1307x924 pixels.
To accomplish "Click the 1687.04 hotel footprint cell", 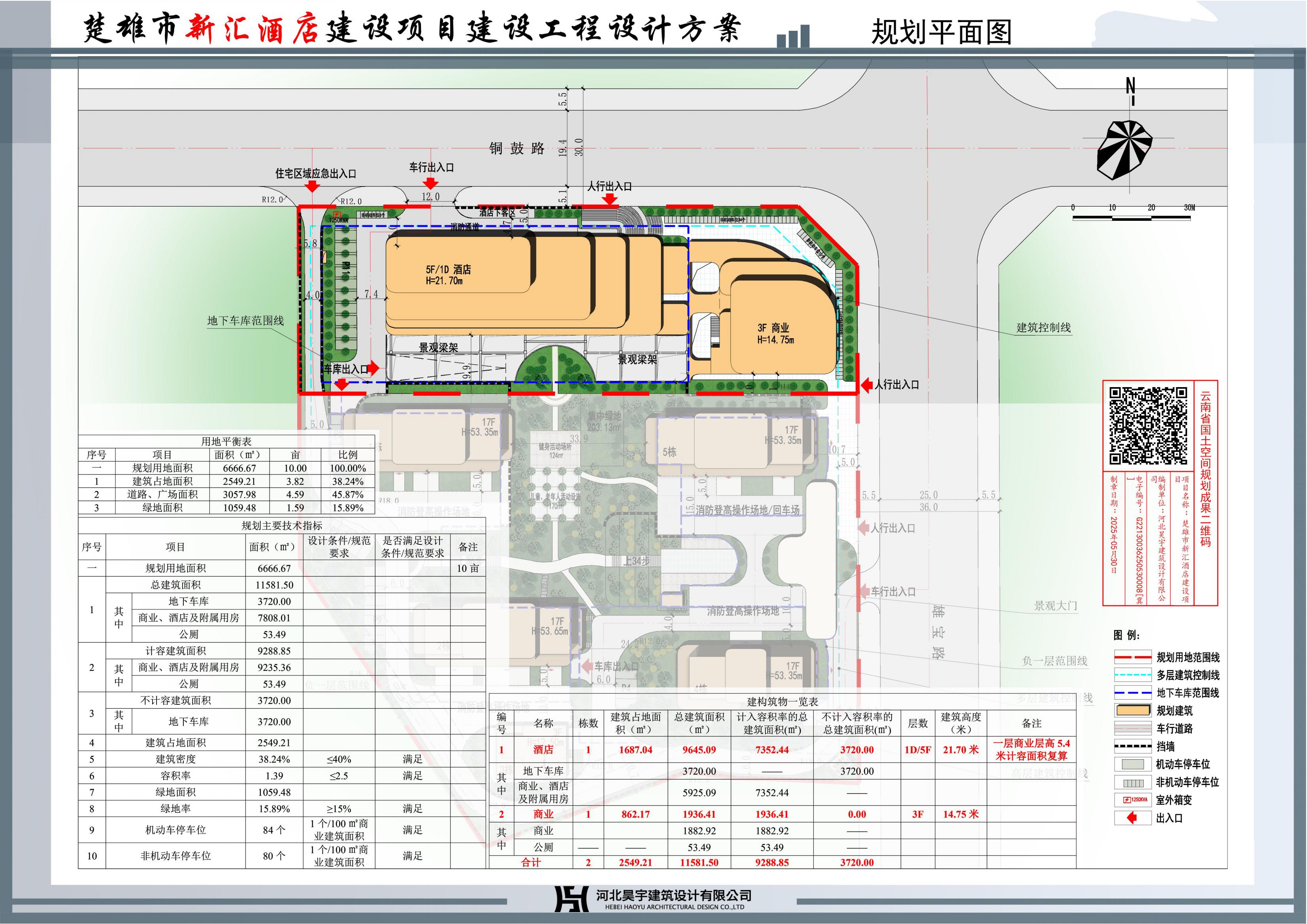I will point(636,750).
